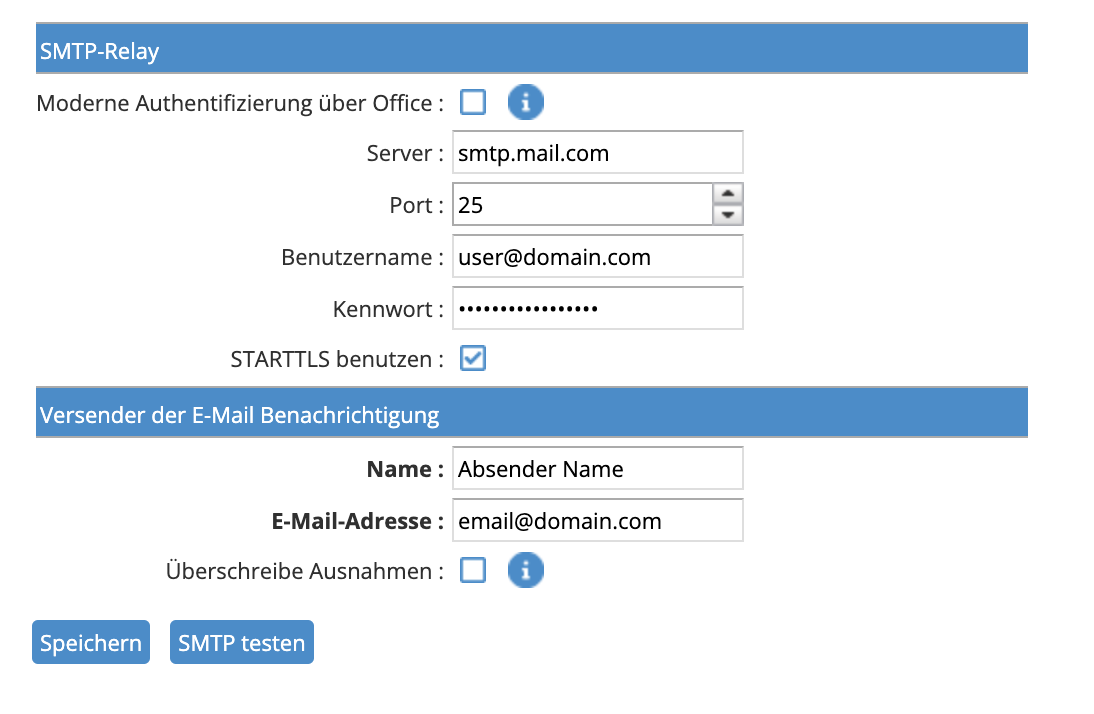Click the Name field showing Absender Name
This screenshot has height=714, width=1094.
click(597, 468)
